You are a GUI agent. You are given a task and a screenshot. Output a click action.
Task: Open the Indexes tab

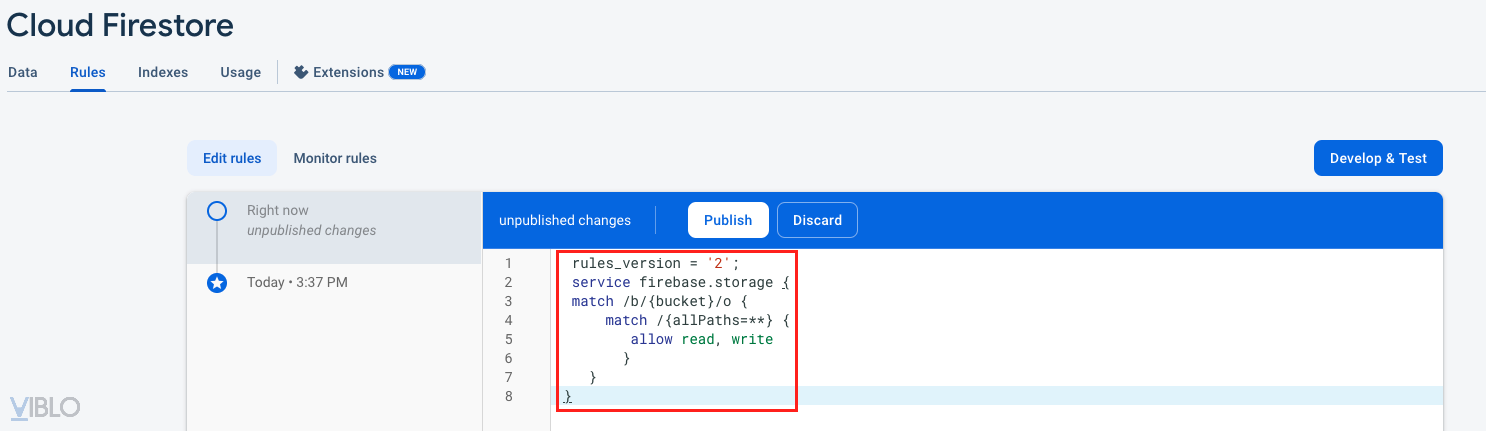pyautogui.click(x=163, y=72)
